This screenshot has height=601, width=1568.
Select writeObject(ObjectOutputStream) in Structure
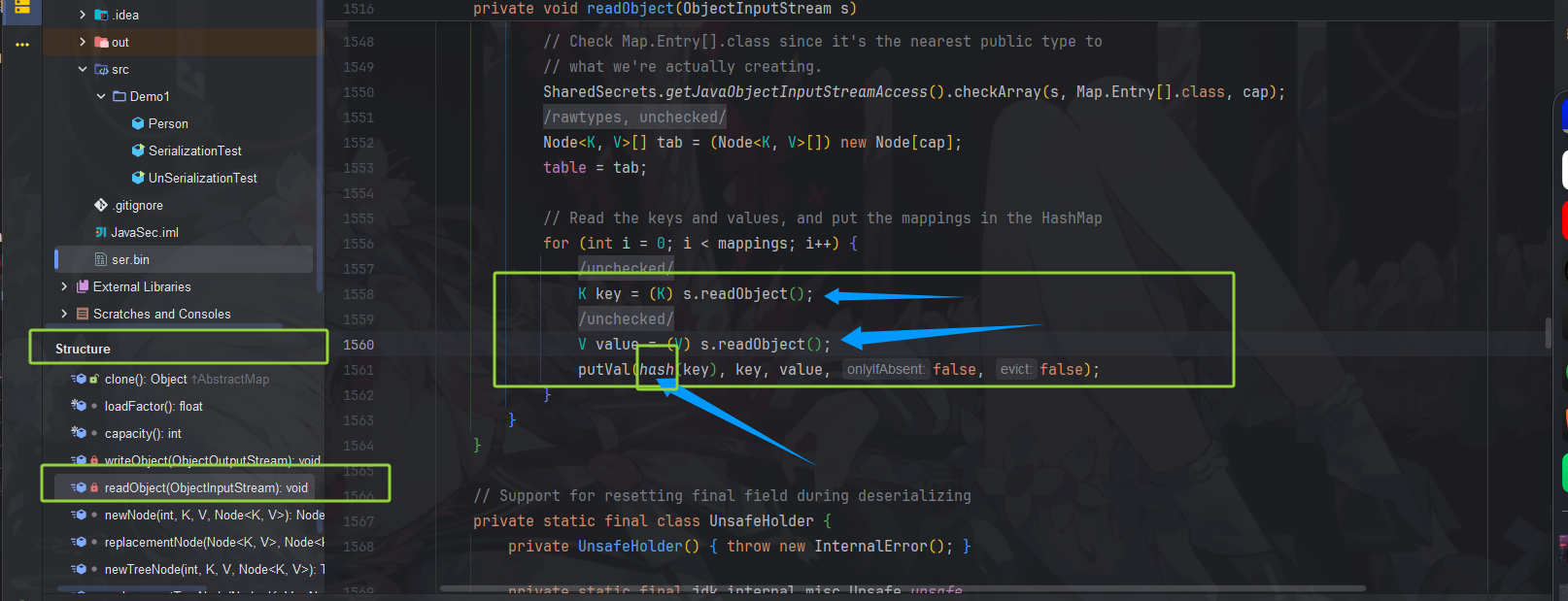click(x=212, y=460)
